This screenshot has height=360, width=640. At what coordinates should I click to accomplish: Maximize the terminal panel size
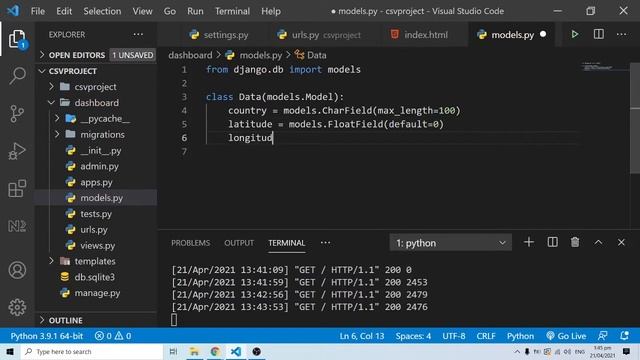(598, 242)
